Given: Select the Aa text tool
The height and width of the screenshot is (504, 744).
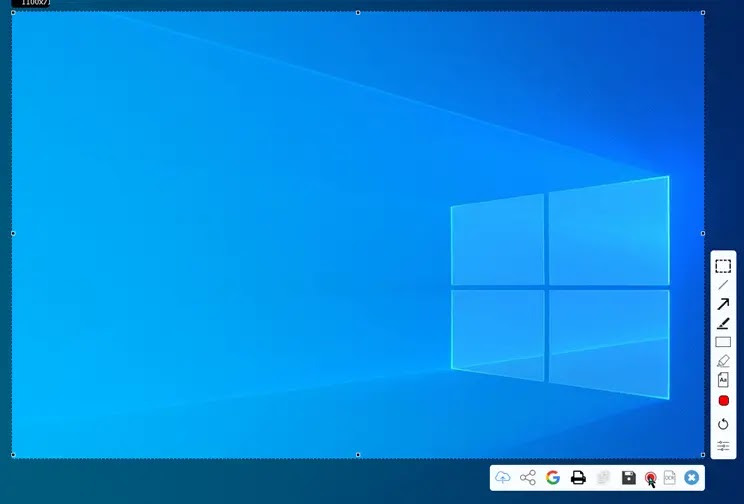Looking at the screenshot, I should coord(723,380).
